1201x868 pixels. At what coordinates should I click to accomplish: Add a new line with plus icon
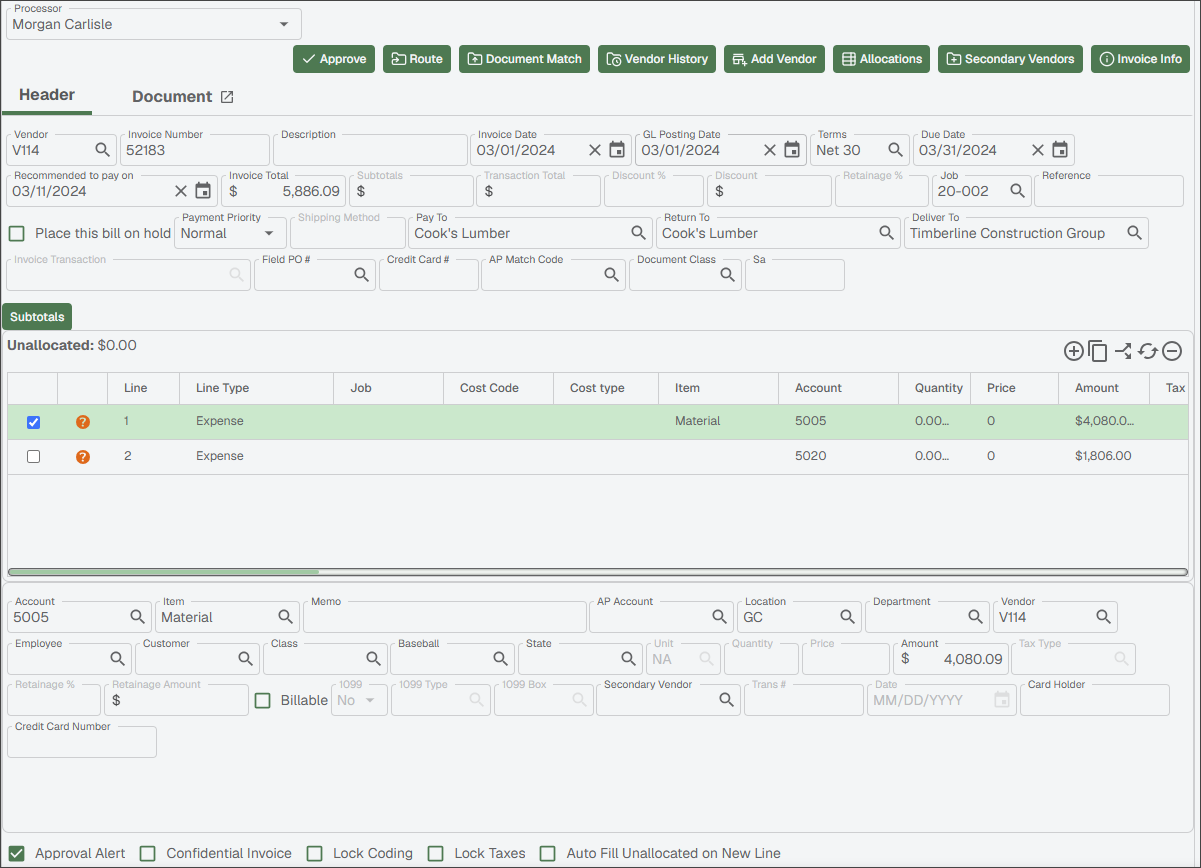point(1073,351)
